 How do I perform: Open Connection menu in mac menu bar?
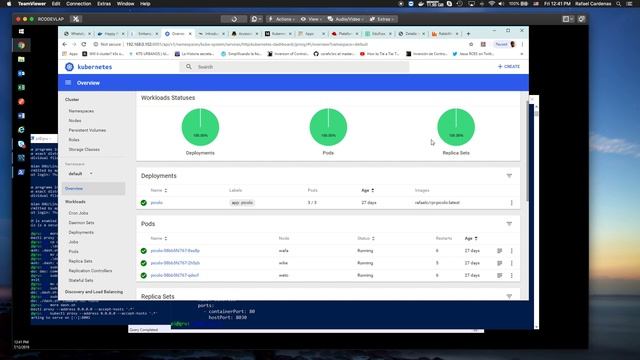point(78,4)
